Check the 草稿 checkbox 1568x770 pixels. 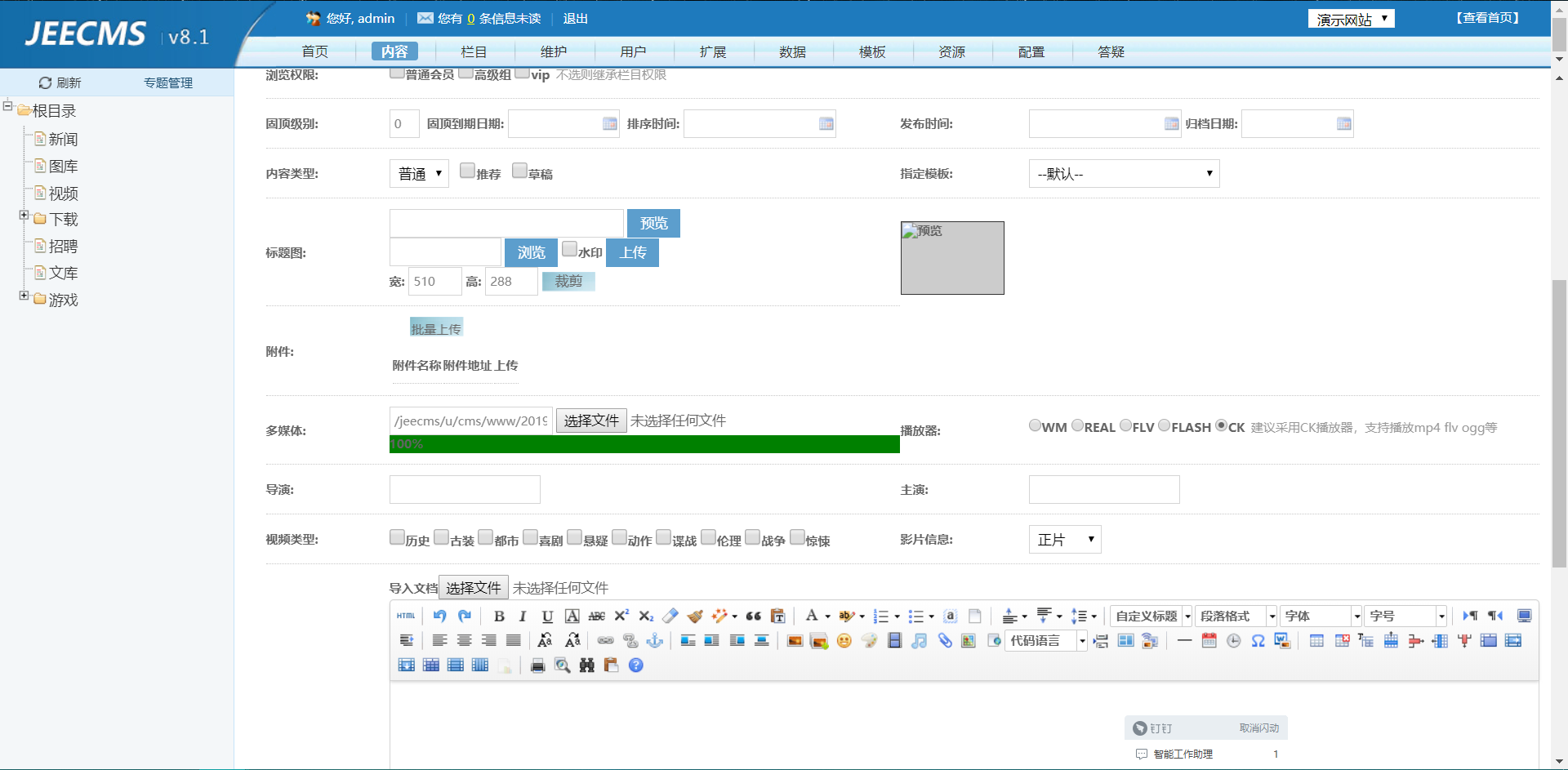click(x=519, y=171)
